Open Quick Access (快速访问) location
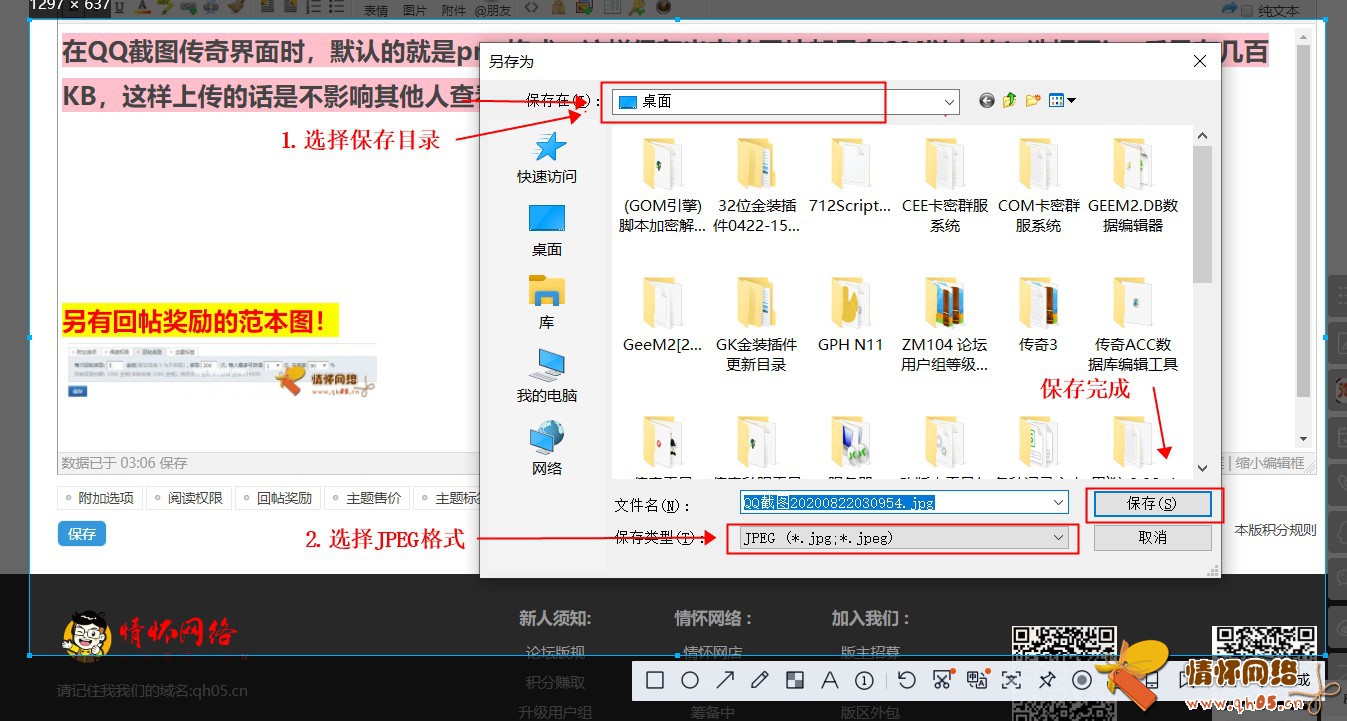Viewport: 1347px width, 721px height. coord(547,159)
